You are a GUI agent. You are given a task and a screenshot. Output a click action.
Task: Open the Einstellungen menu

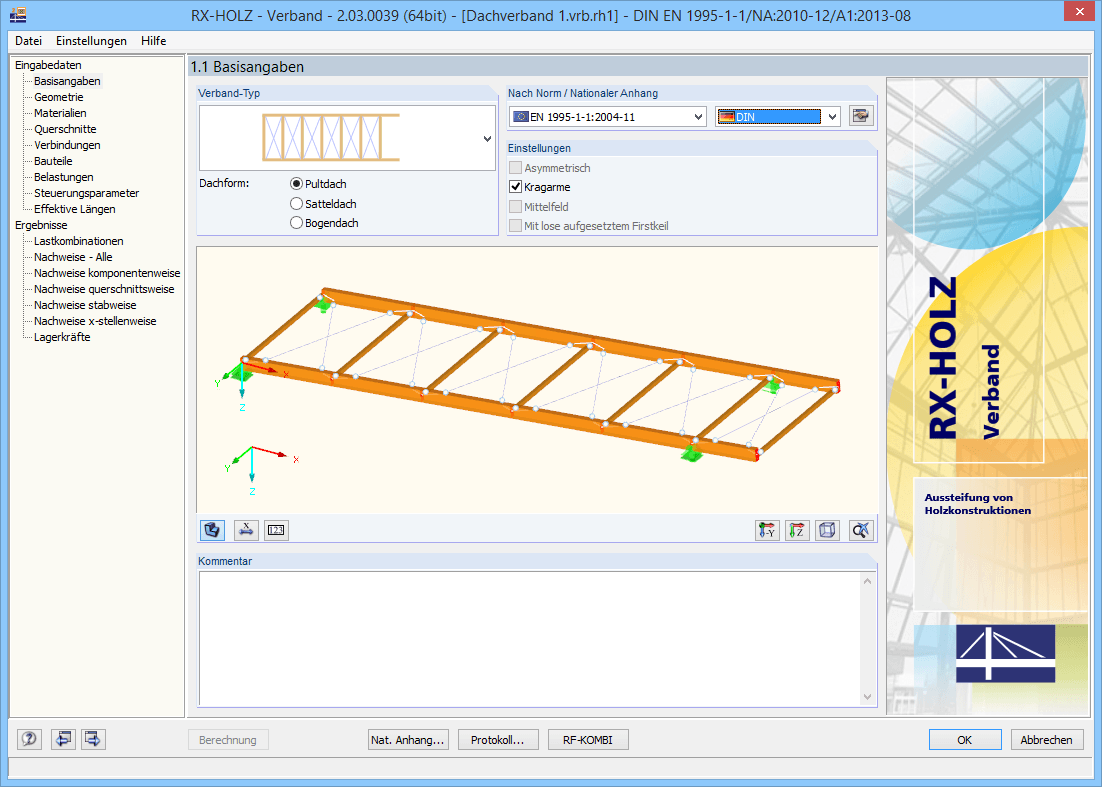click(x=91, y=41)
